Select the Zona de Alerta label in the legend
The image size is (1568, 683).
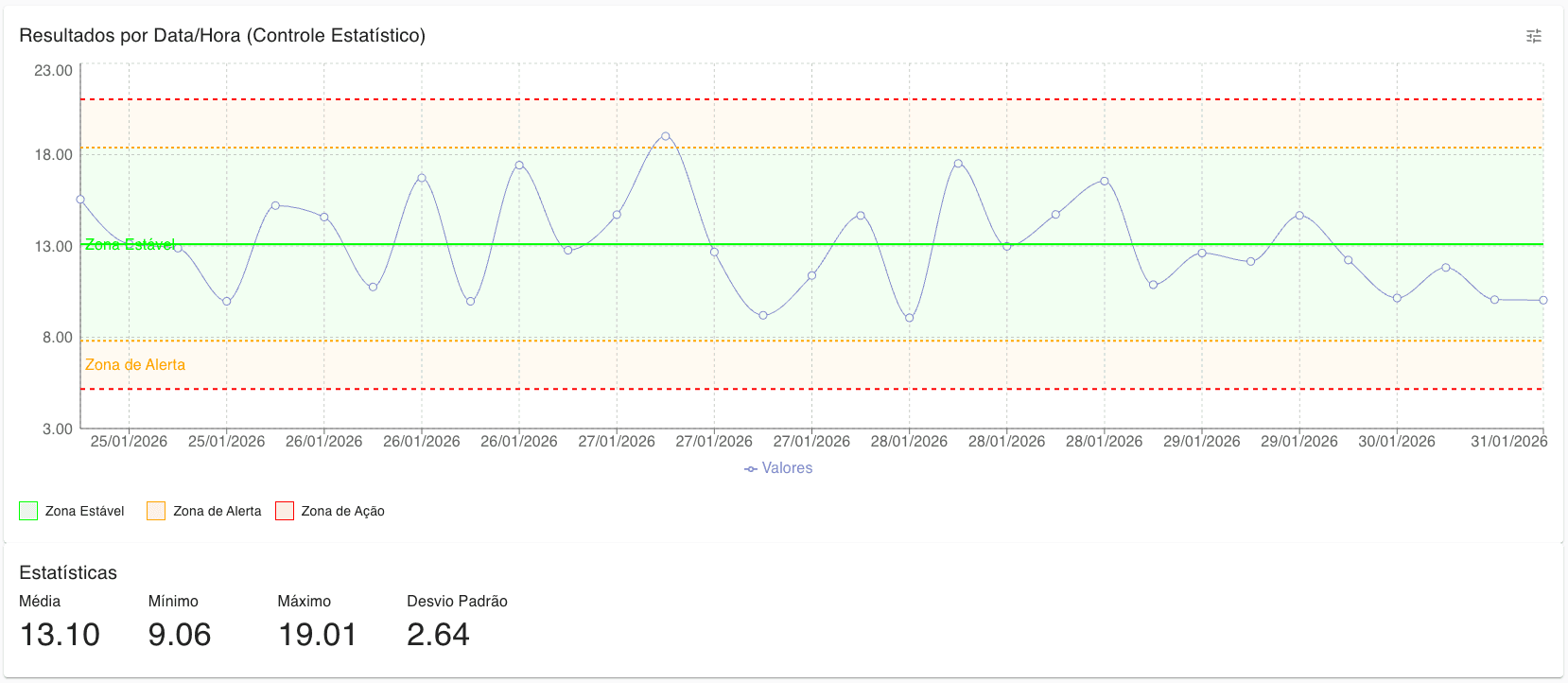217,511
